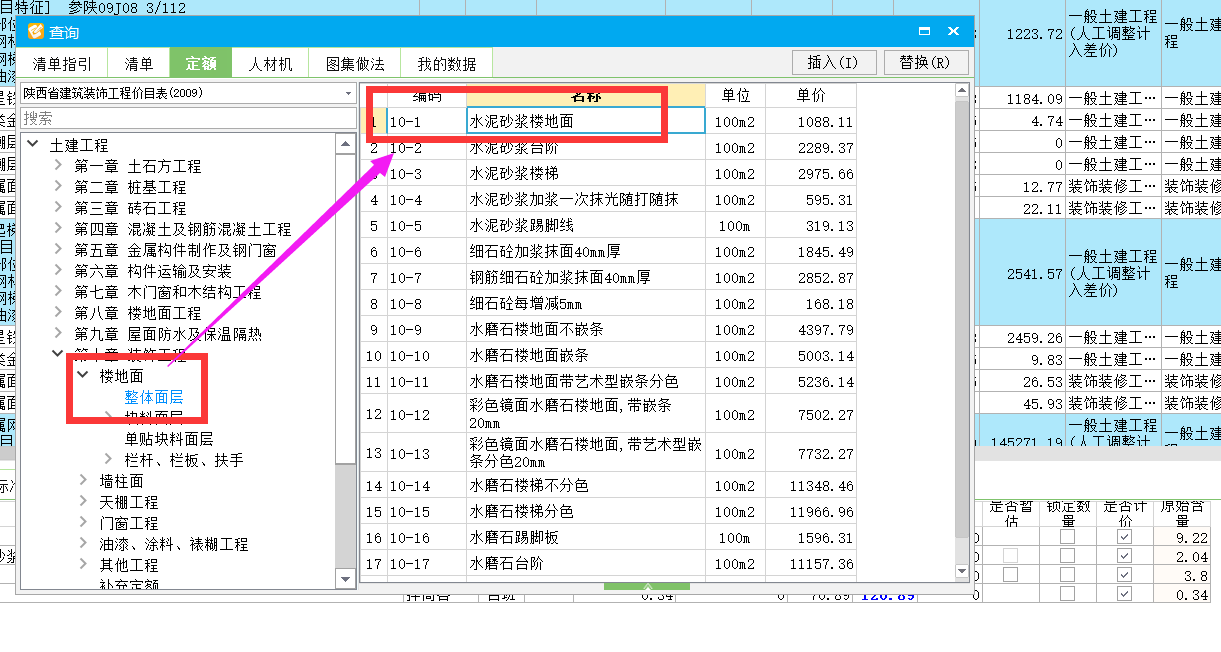Switch to the 清单指引 tab
1221x652 pixels.
click(62, 64)
